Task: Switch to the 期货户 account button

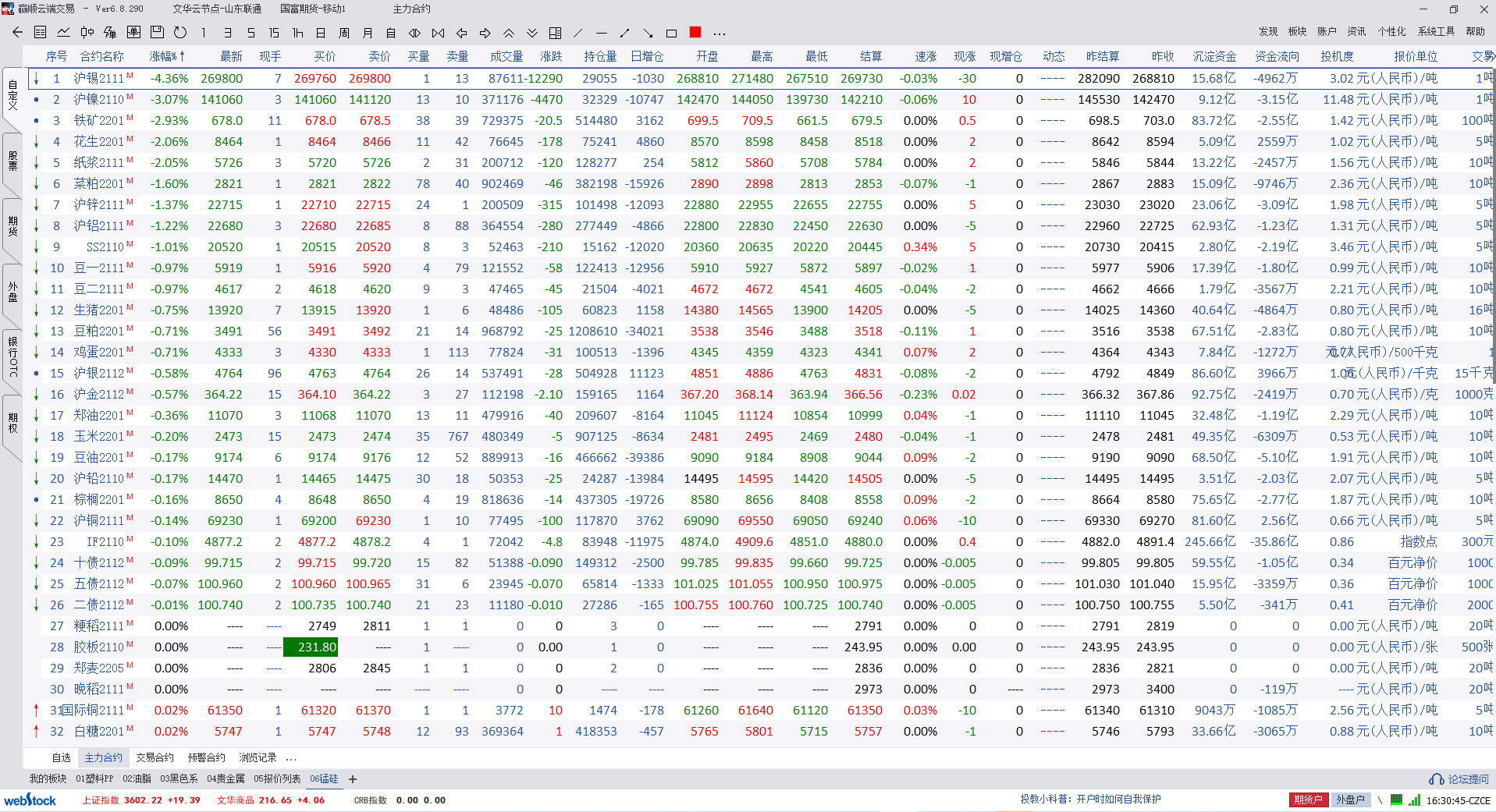Action: click(x=1309, y=800)
